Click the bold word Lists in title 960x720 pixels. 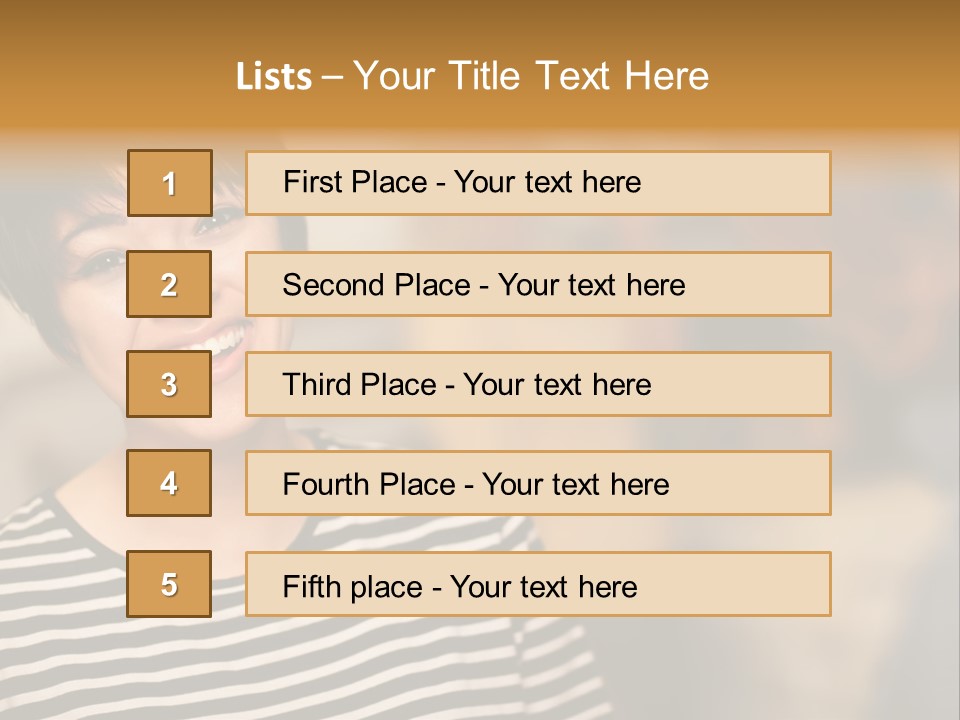273,76
